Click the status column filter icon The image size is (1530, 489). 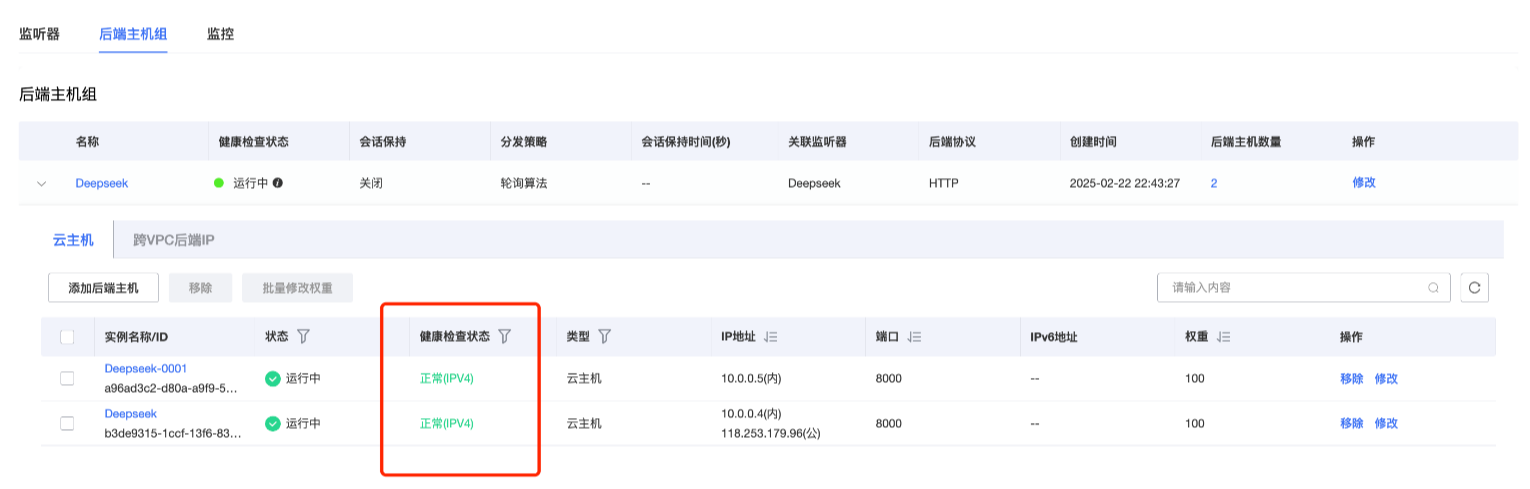pyautogui.click(x=303, y=337)
